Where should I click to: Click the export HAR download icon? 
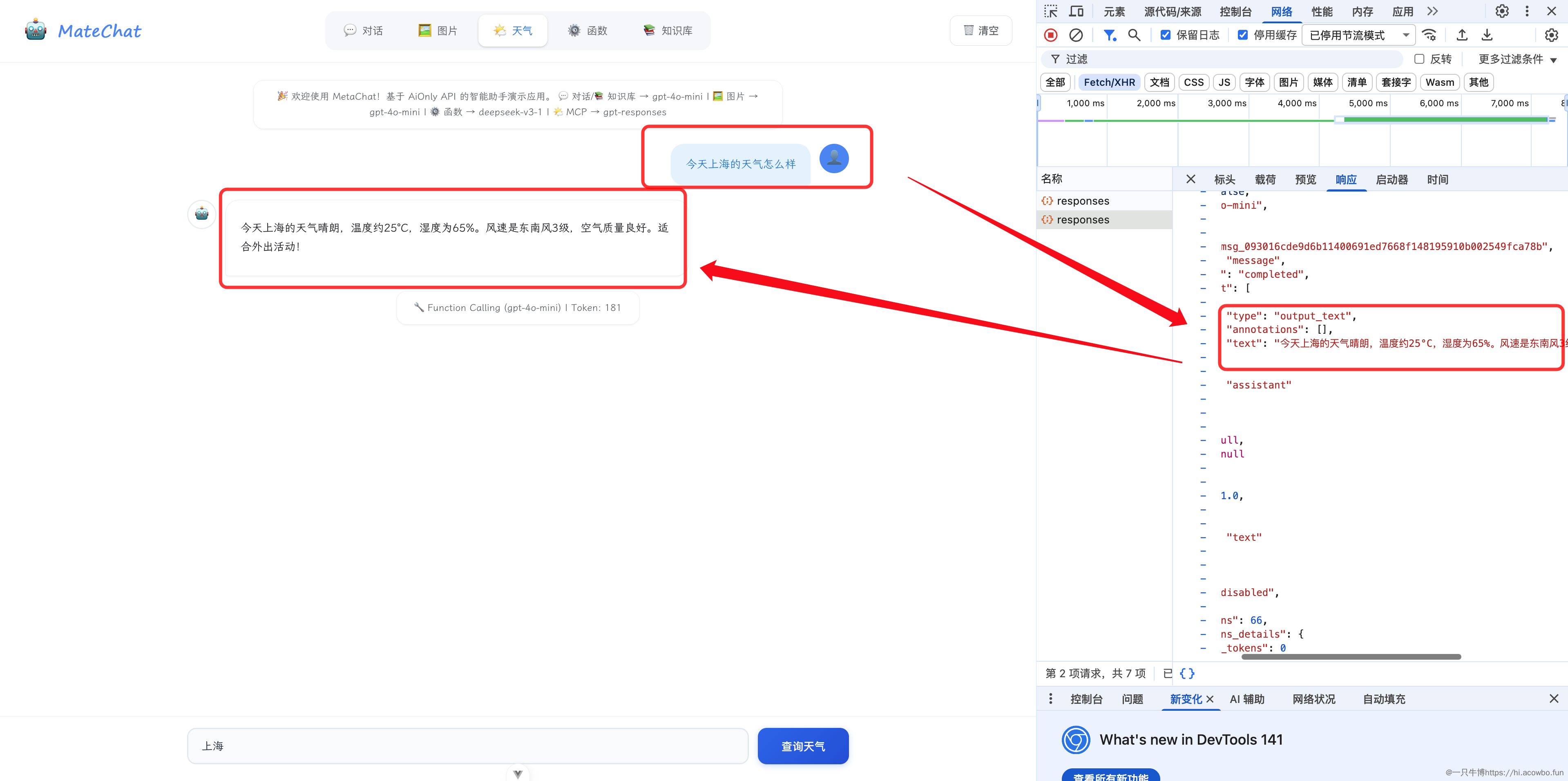pos(1486,35)
